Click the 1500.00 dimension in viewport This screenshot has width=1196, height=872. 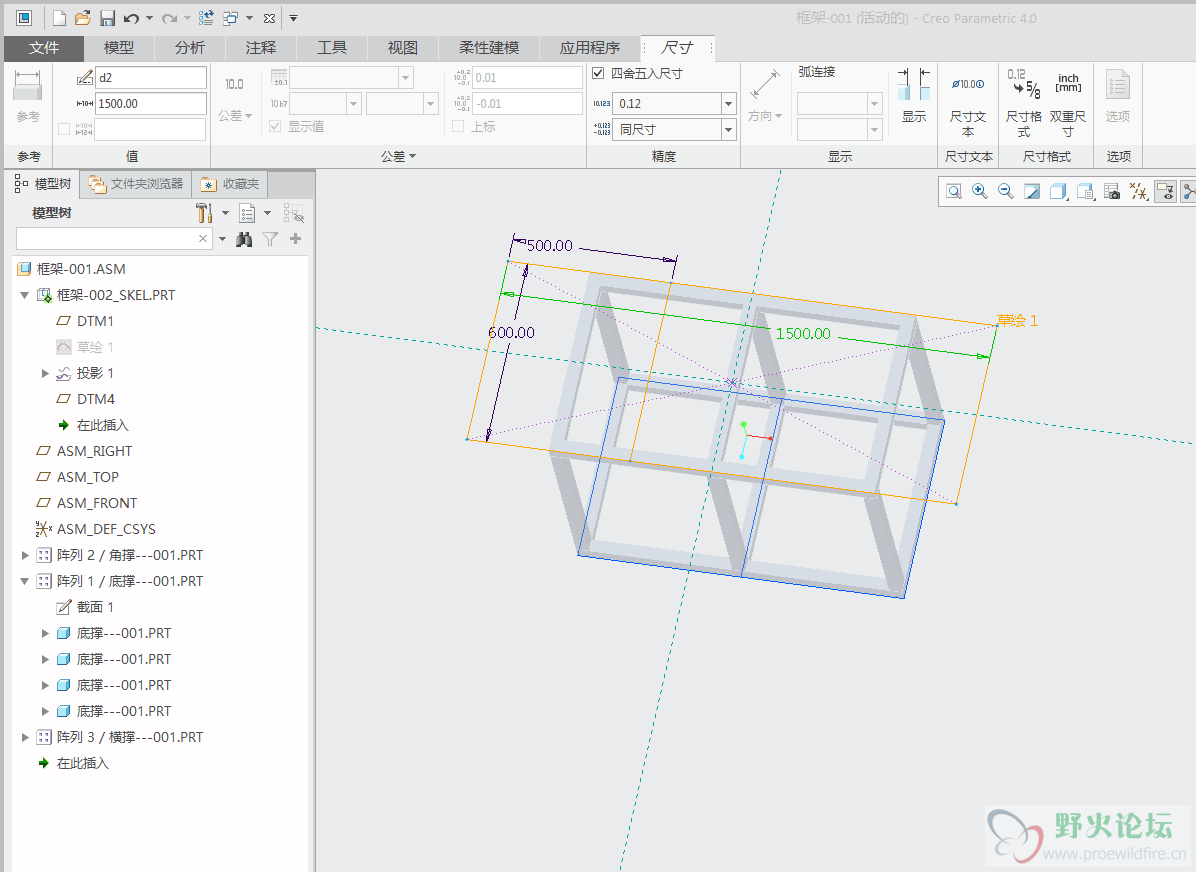(802, 333)
